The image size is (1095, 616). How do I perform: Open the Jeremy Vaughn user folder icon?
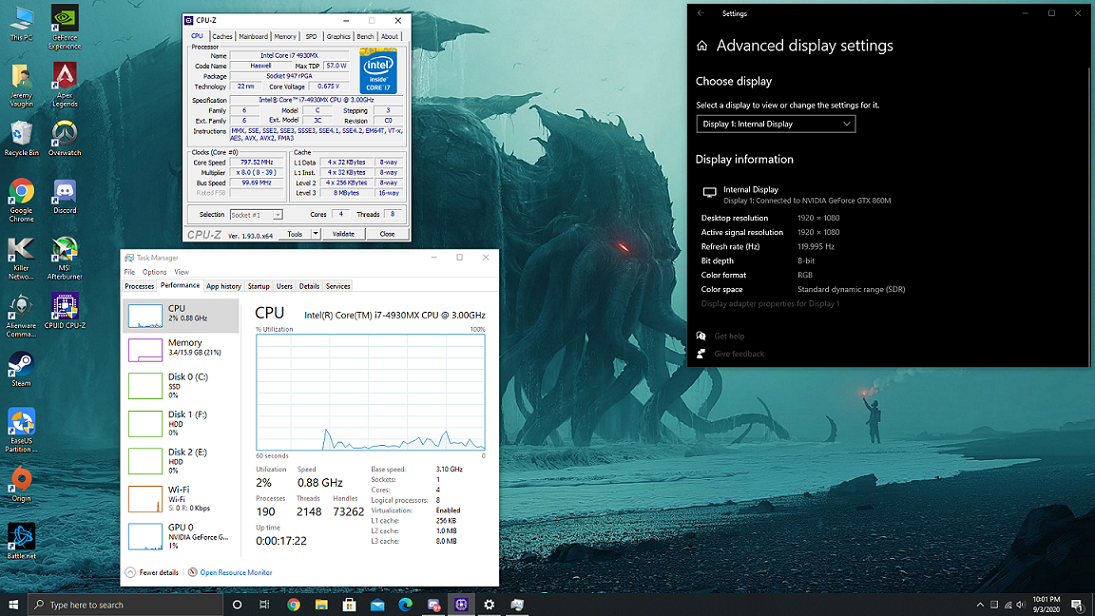pos(21,85)
